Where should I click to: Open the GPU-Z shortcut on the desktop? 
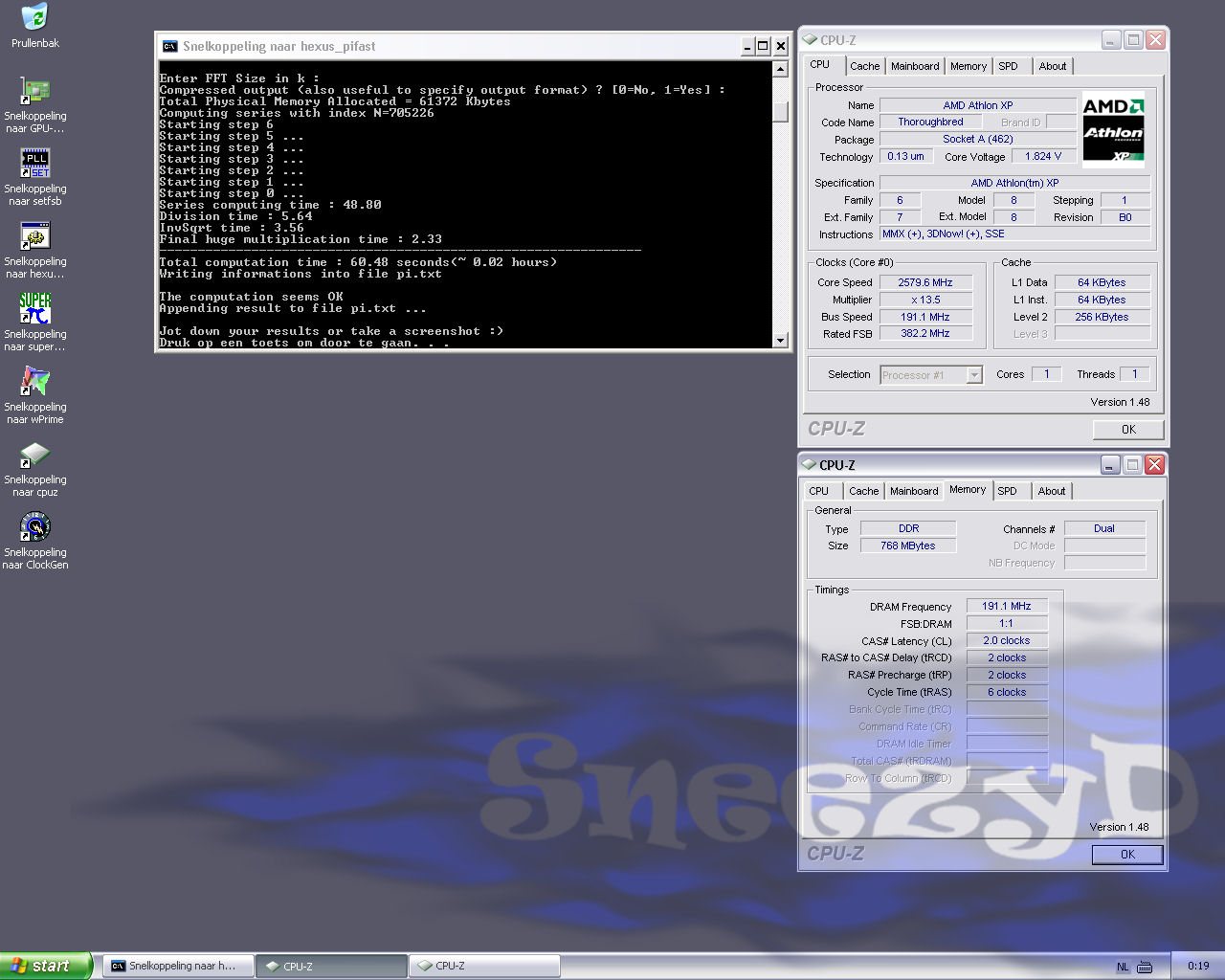coord(34,91)
